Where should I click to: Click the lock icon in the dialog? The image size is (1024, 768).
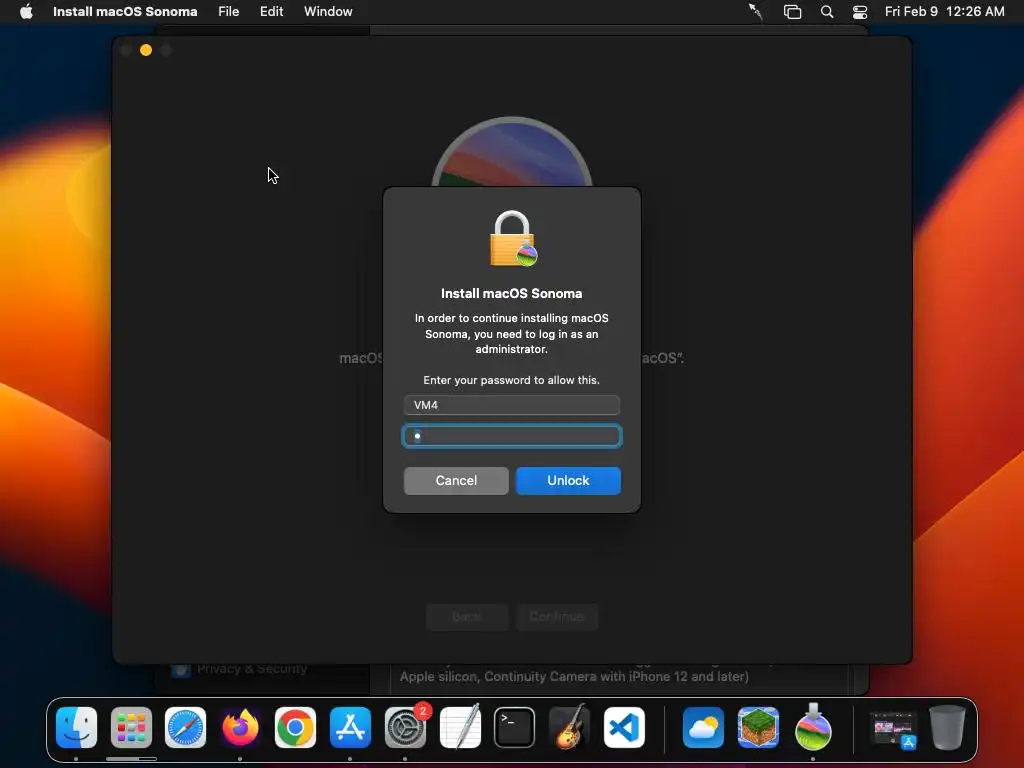point(513,239)
